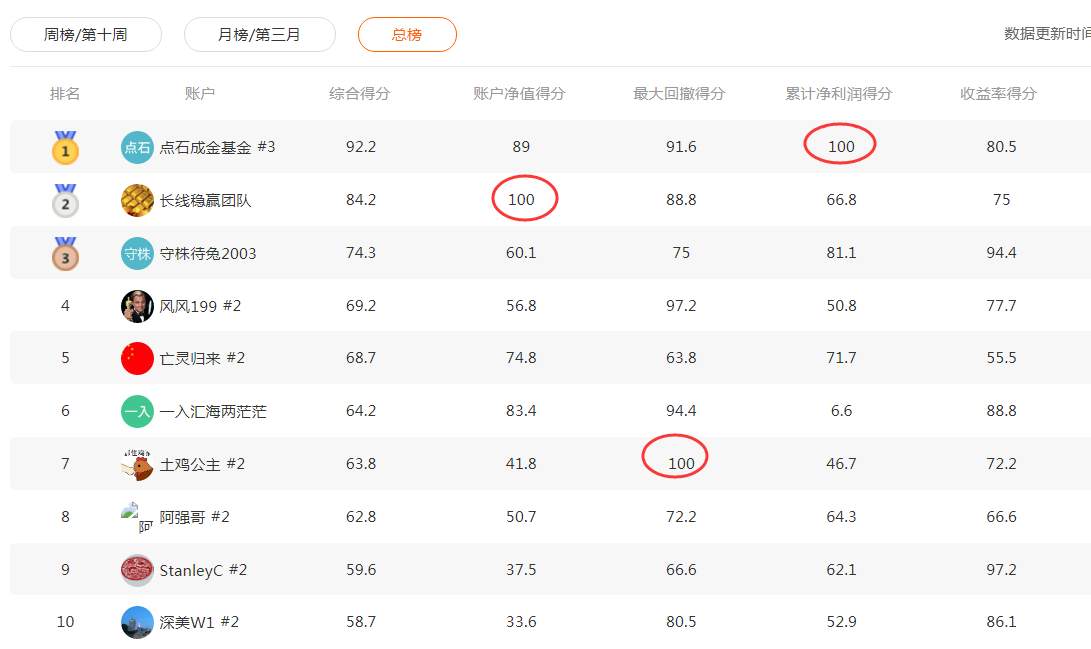Click net profit score 6.6 for 一入汇海两茫茫

[x=841, y=410]
